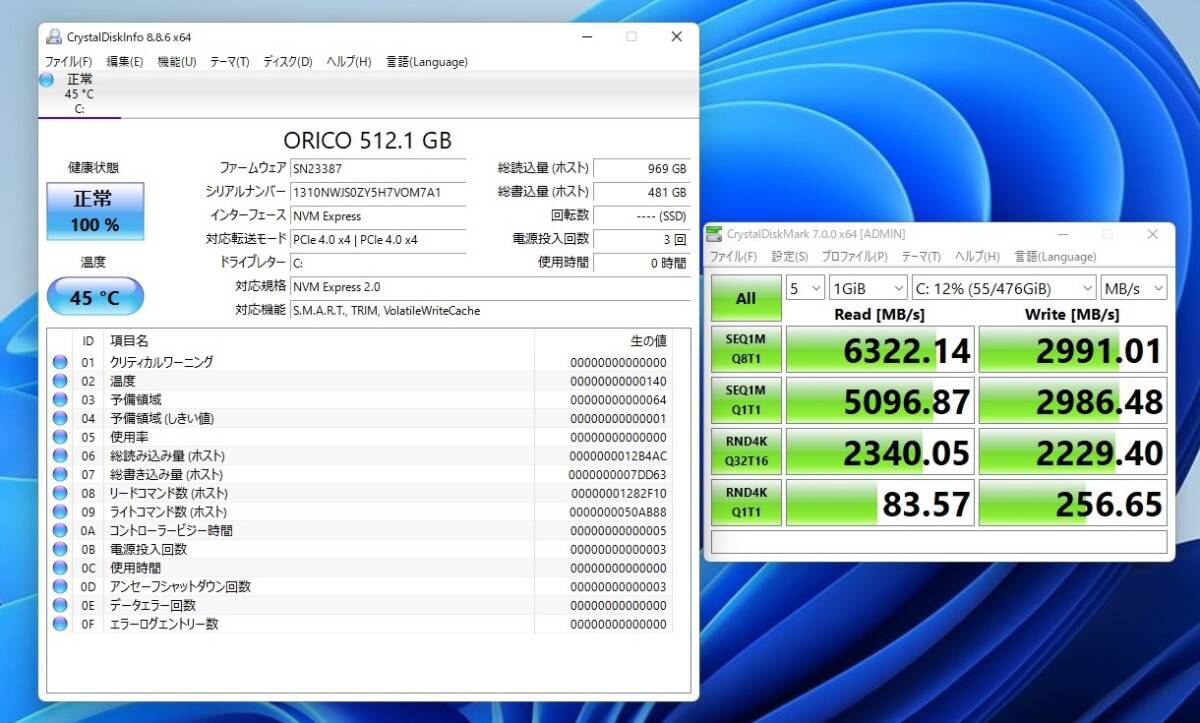This screenshot has height=723, width=1200.
Task: Click the write result 2991.01
Action: pyautogui.click(x=1073, y=350)
